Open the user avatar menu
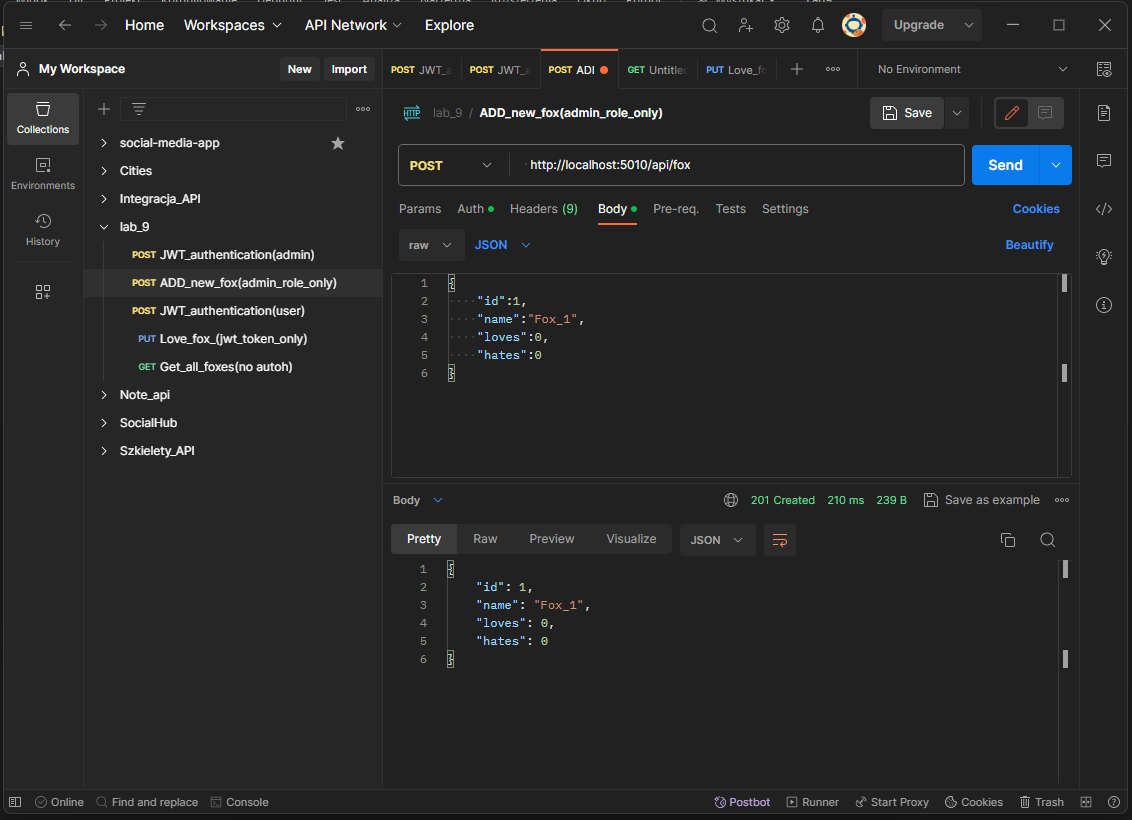Viewport: 1132px width, 820px height. coord(854,25)
